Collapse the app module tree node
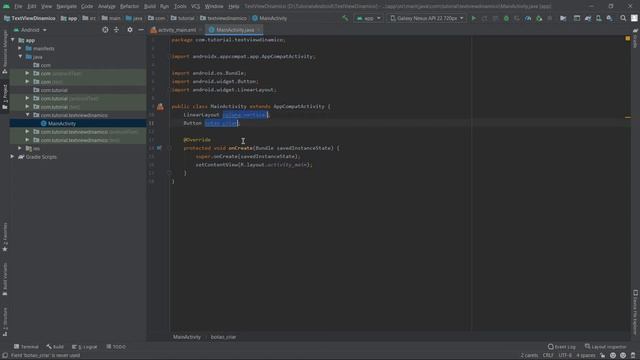 tap(13, 40)
